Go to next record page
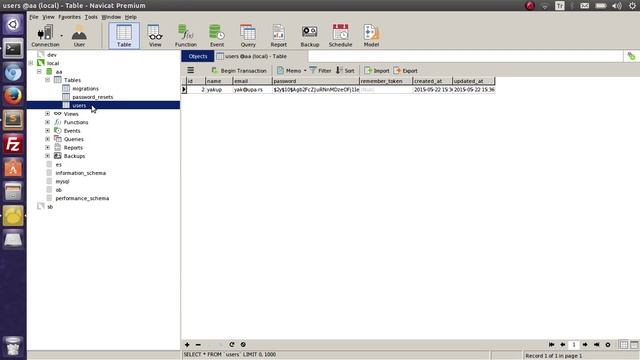This screenshot has height=360, width=640. pyautogui.click(x=585, y=345)
